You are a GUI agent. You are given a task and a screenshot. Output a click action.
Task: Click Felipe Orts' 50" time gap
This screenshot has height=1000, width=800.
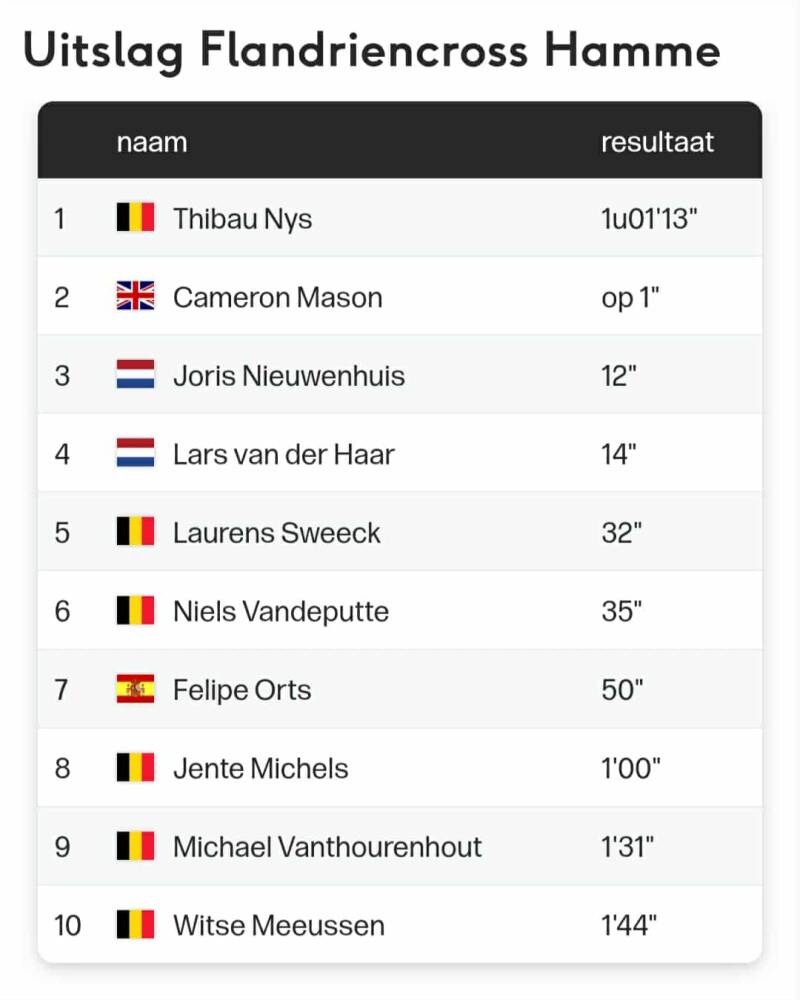(622, 690)
